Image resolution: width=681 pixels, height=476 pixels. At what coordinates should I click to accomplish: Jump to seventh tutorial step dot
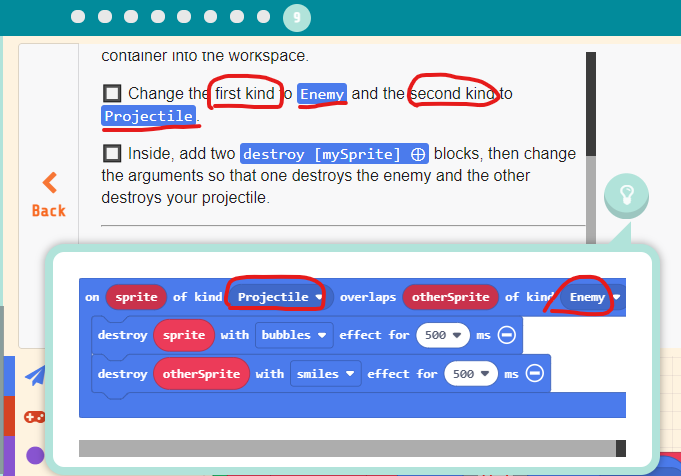click(x=237, y=17)
